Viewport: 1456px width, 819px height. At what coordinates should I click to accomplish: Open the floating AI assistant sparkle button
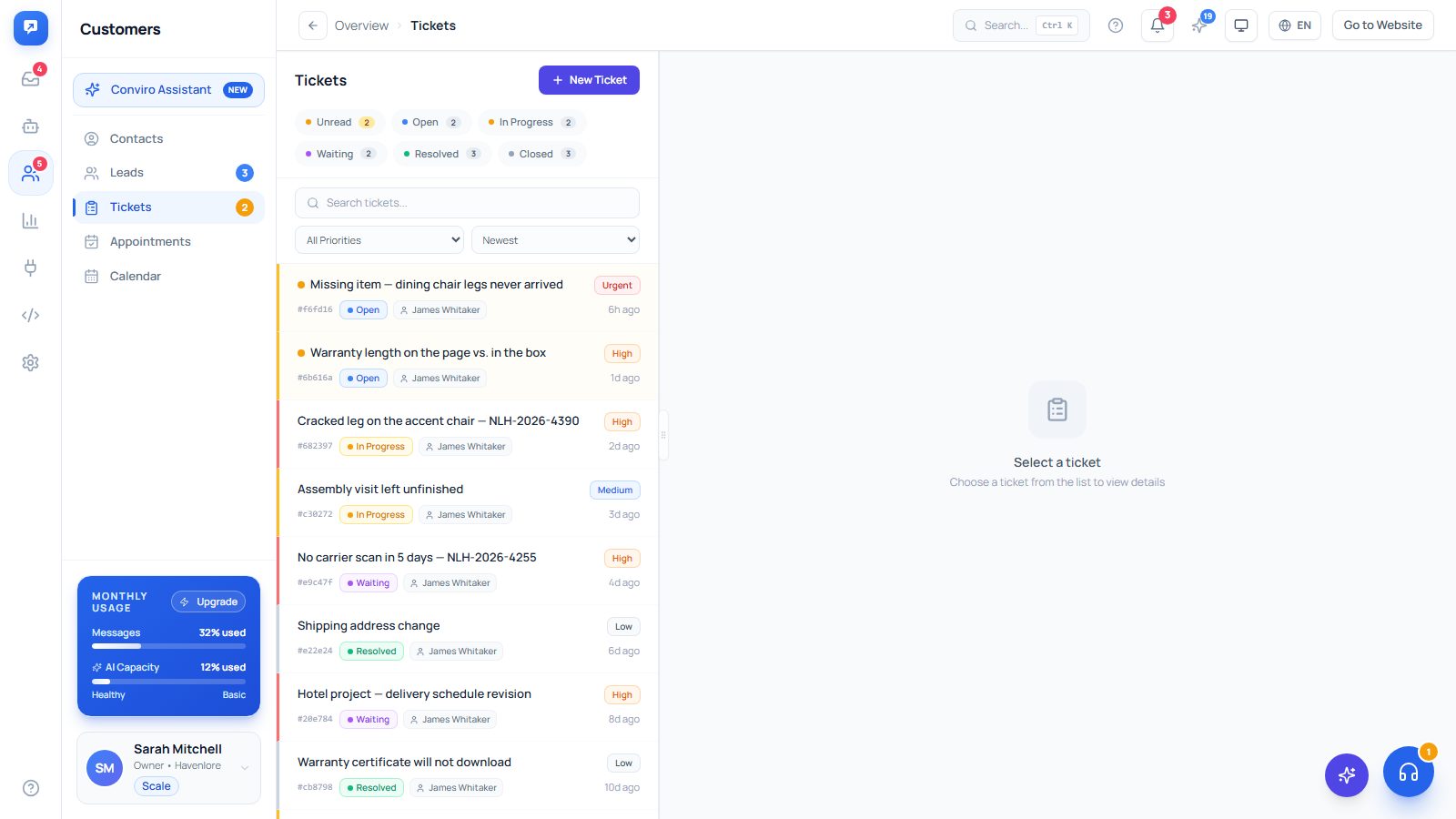tap(1346, 775)
